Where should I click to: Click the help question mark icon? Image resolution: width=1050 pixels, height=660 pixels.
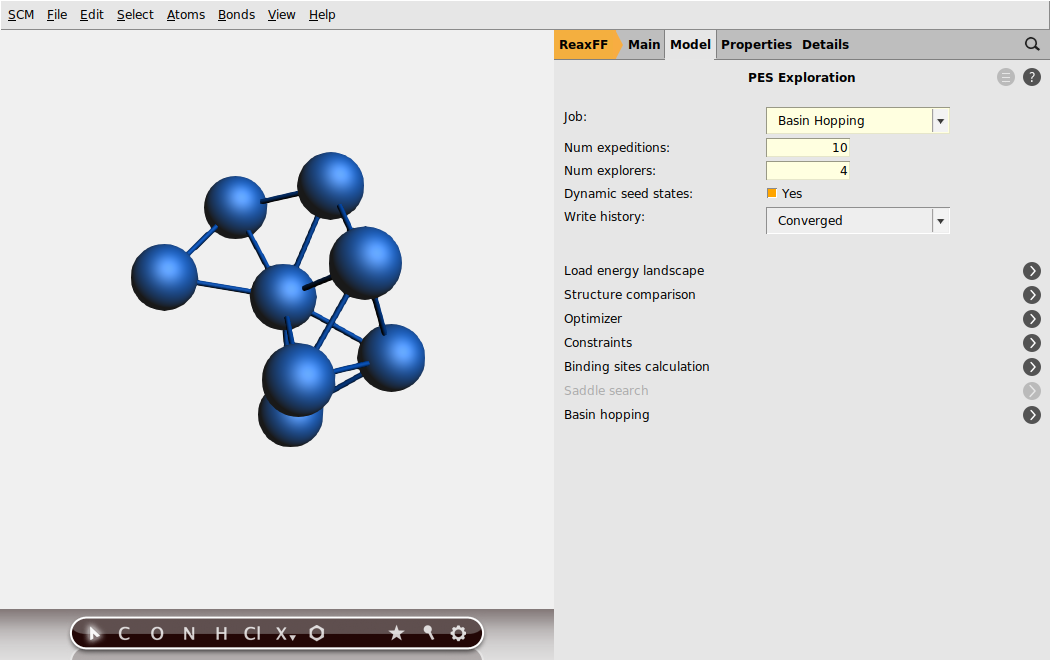click(1032, 77)
